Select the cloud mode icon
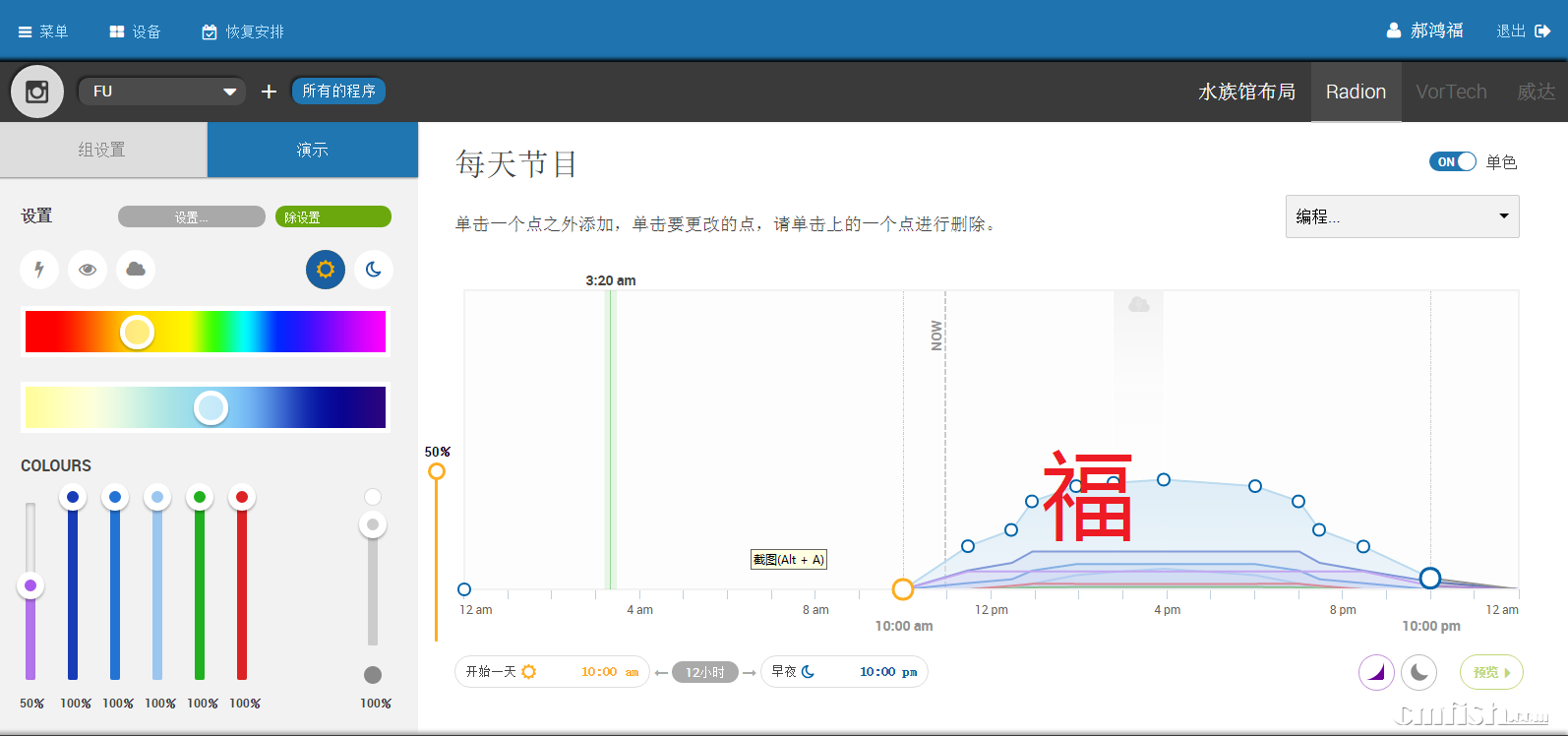This screenshot has width=1568, height=736. (x=136, y=269)
